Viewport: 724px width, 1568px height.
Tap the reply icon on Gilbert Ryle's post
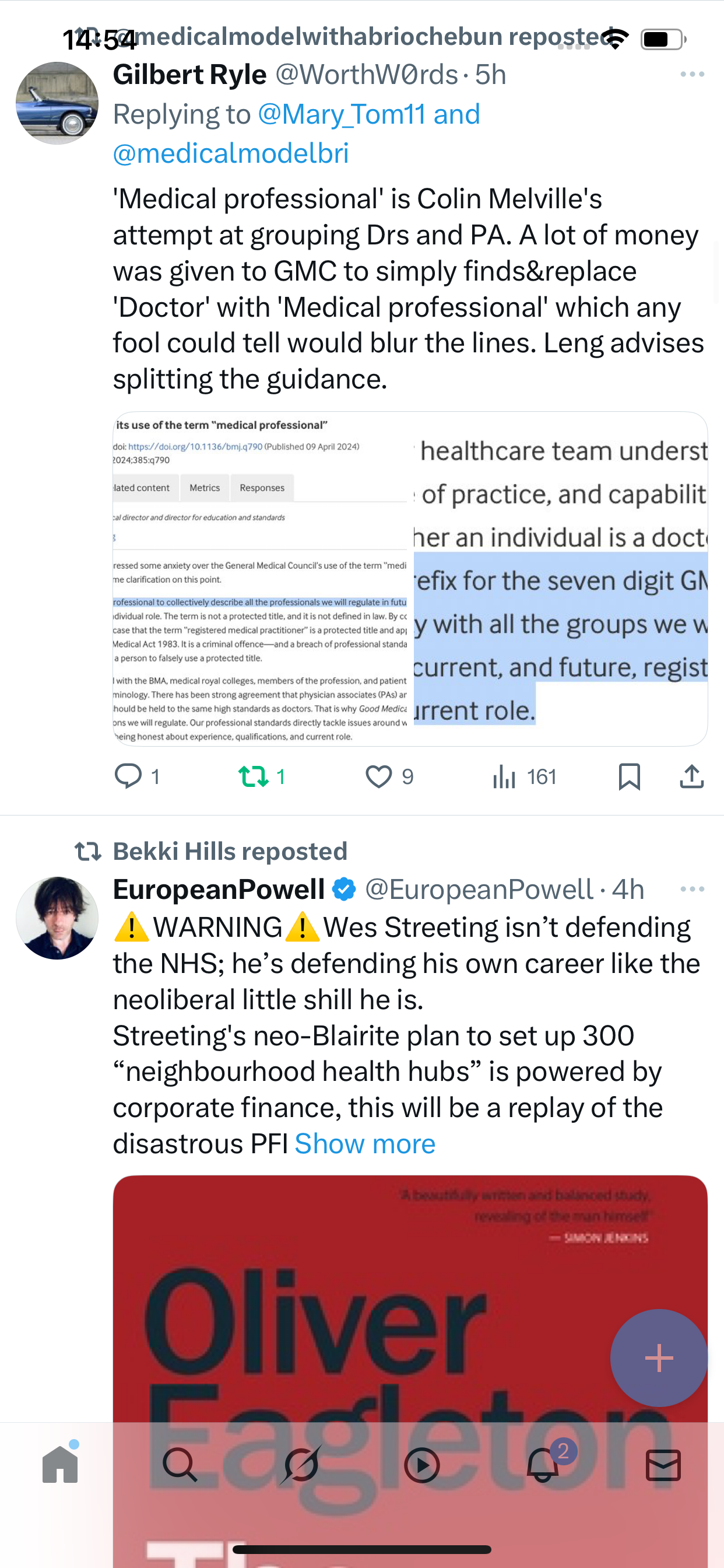[128, 776]
